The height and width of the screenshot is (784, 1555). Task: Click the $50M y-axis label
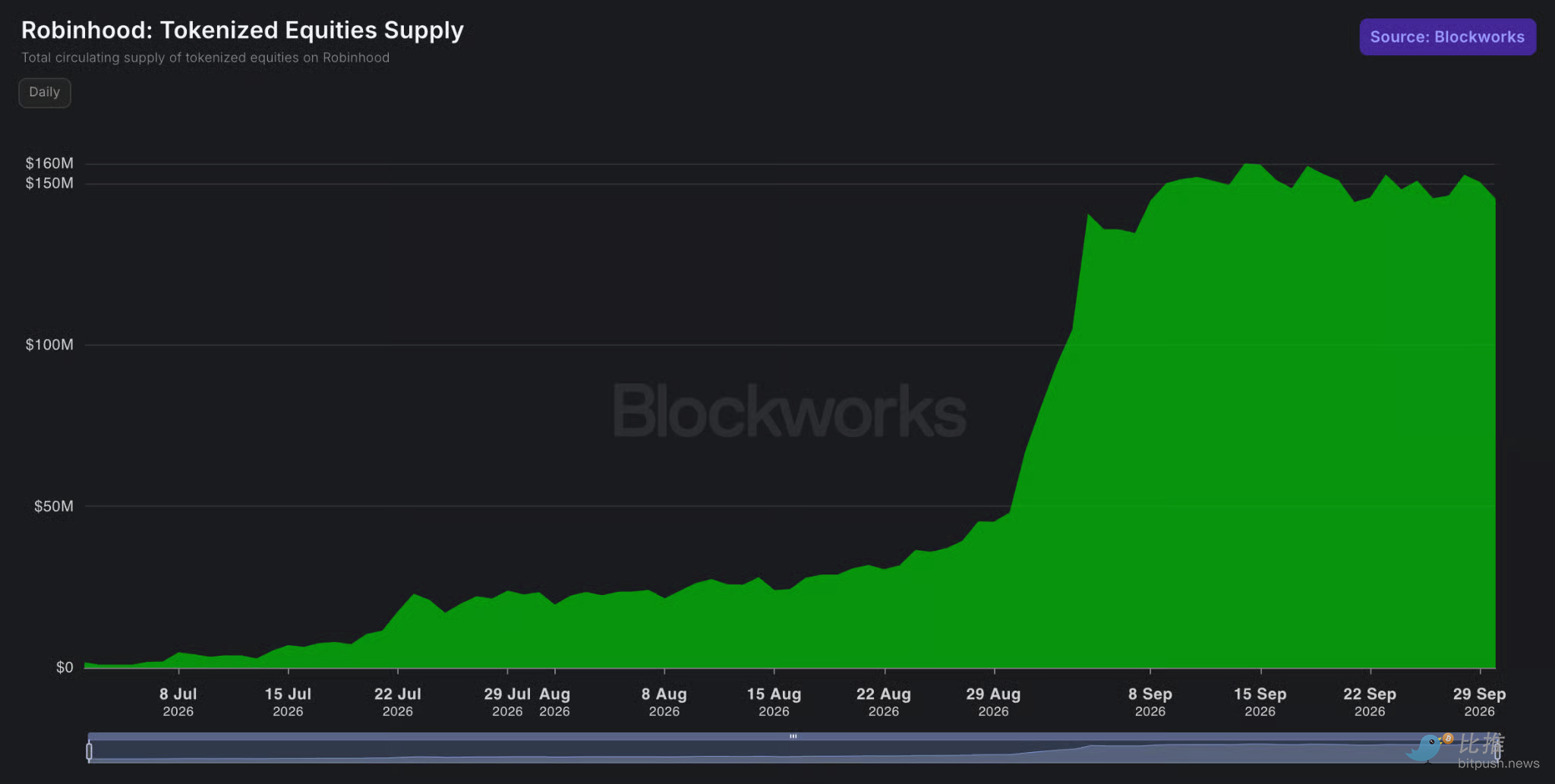[x=53, y=506]
